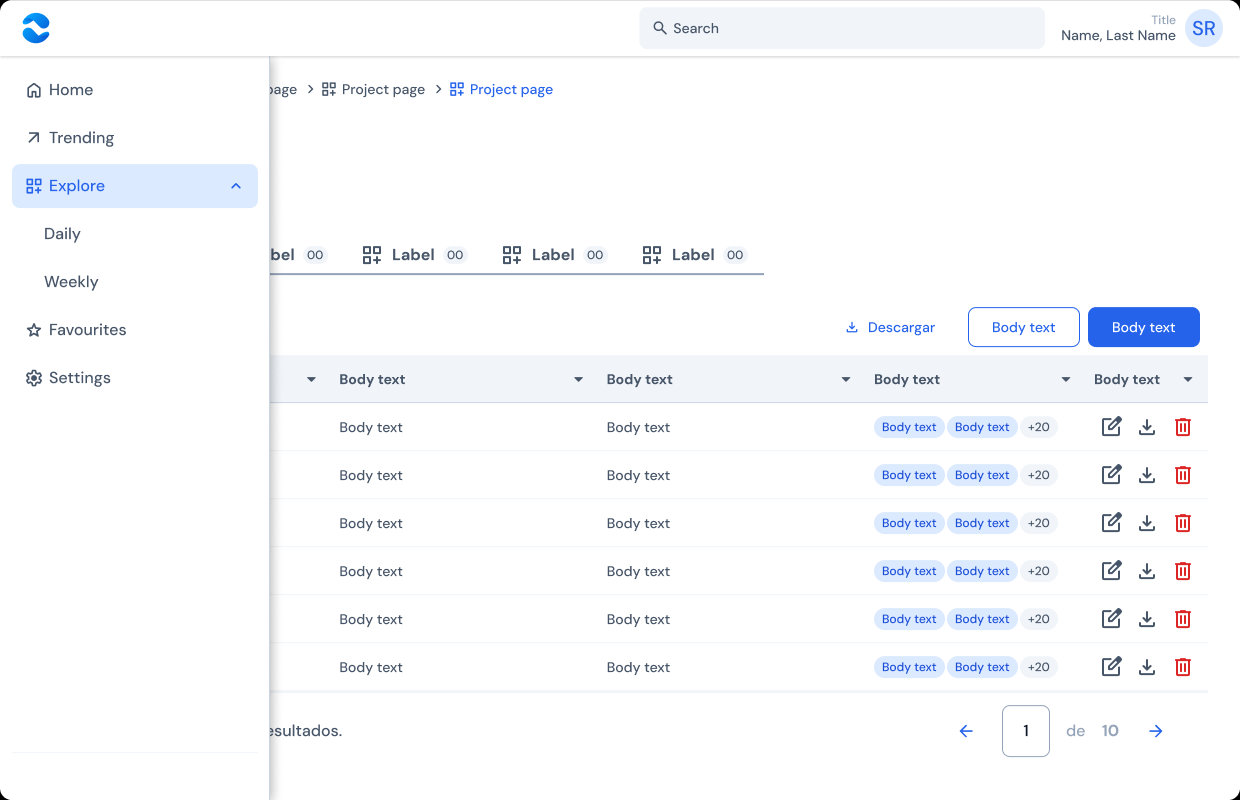Viewport: 1240px width, 800px height.
Task: Click the +20 chip in first row
Action: pos(1039,427)
